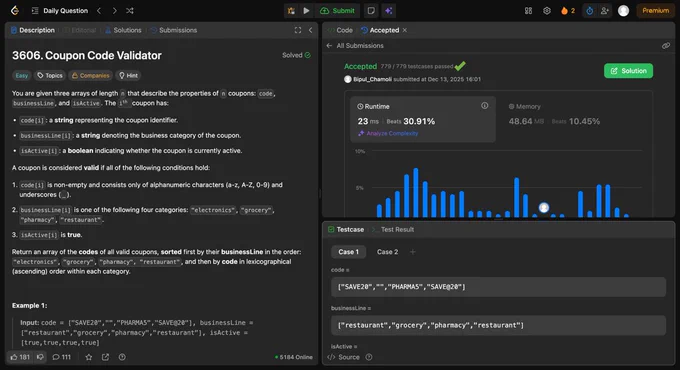The width and height of the screenshot is (680, 370).
Task: Maximize the description panel
Action: pos(298,30)
